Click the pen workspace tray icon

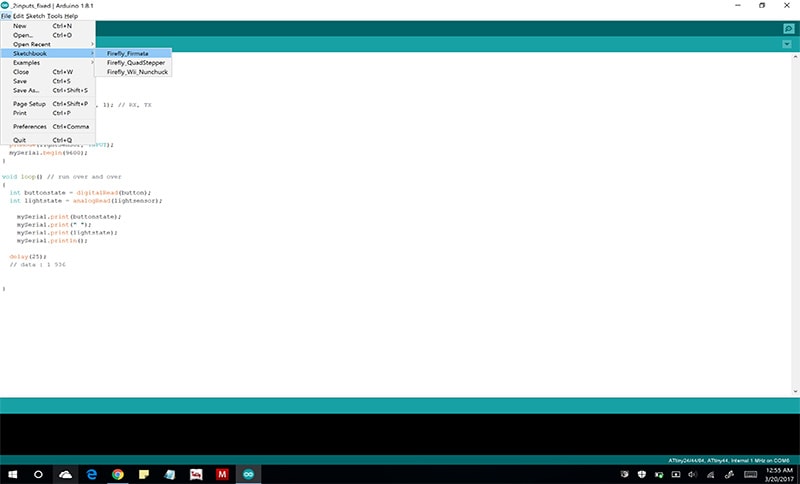tap(730, 474)
